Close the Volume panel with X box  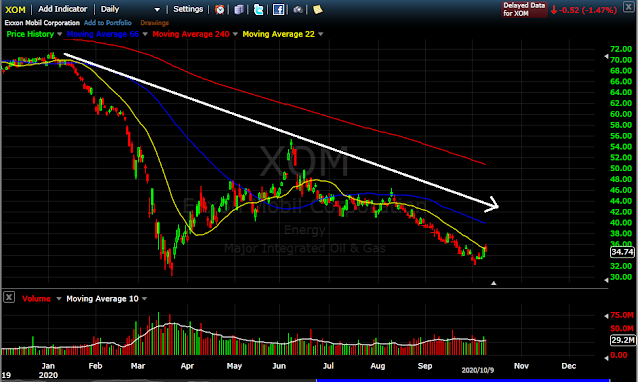coord(9,297)
